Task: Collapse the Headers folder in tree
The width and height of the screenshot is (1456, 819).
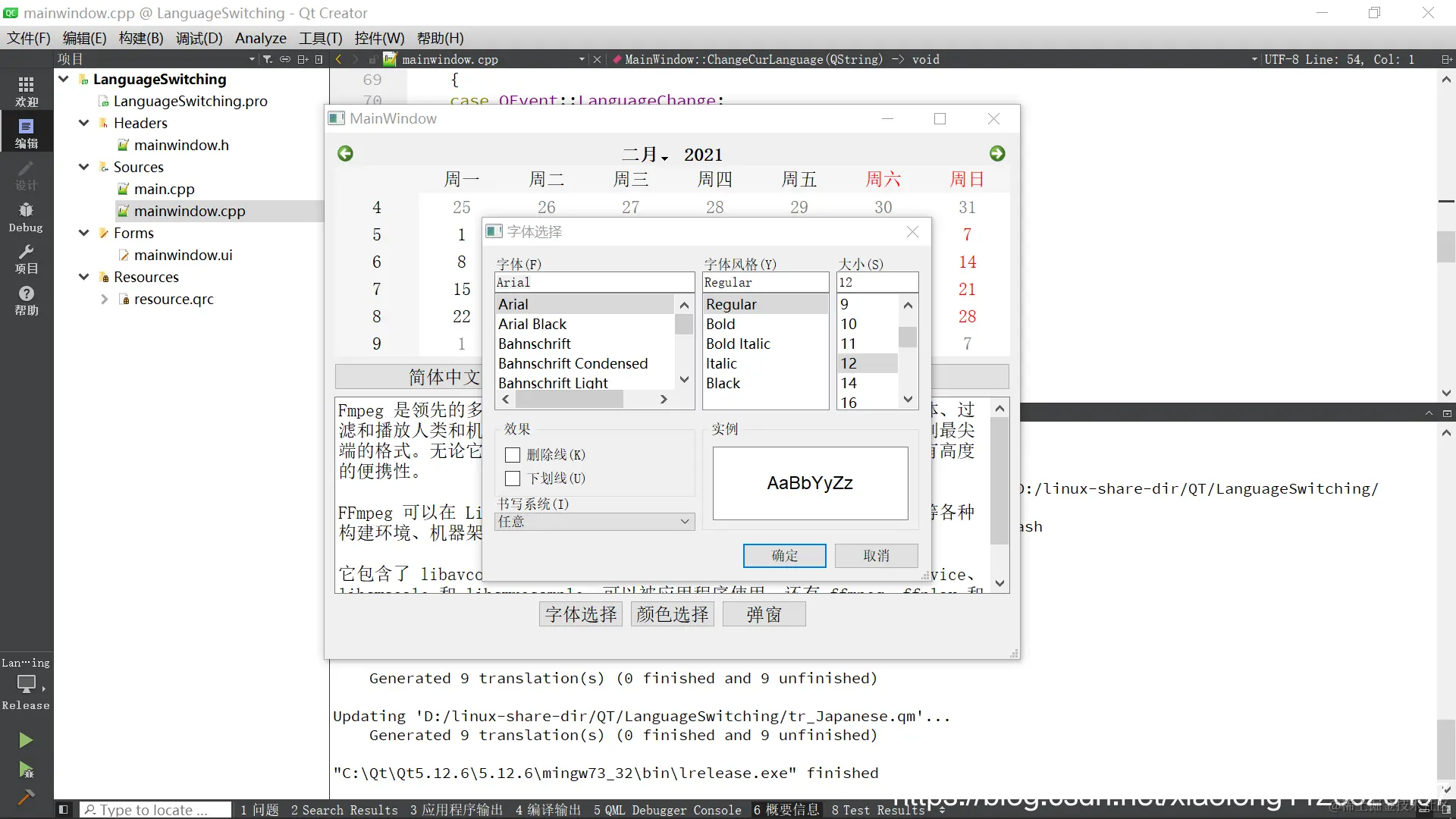Action: 84,123
